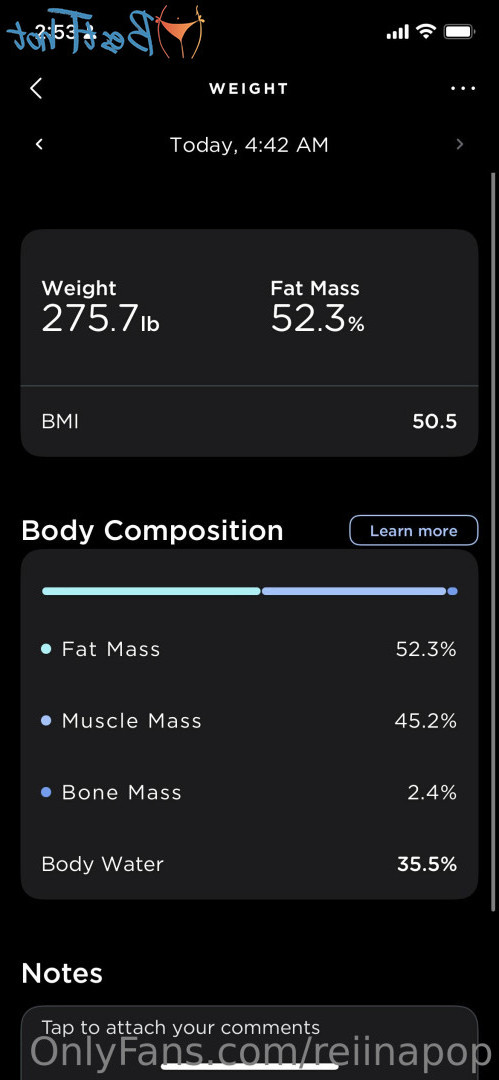
Task: Tap the back arrow beside WEIGHT title
Action: pyautogui.click(x=37, y=88)
